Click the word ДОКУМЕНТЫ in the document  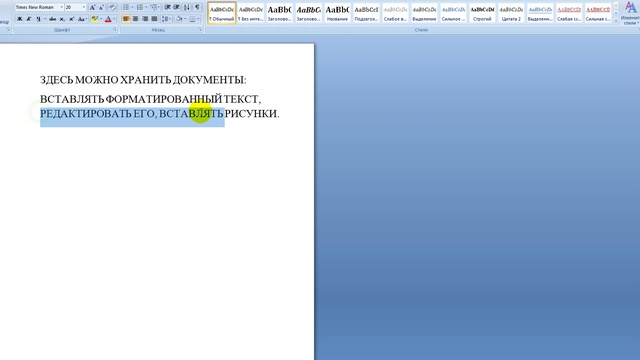pos(209,80)
